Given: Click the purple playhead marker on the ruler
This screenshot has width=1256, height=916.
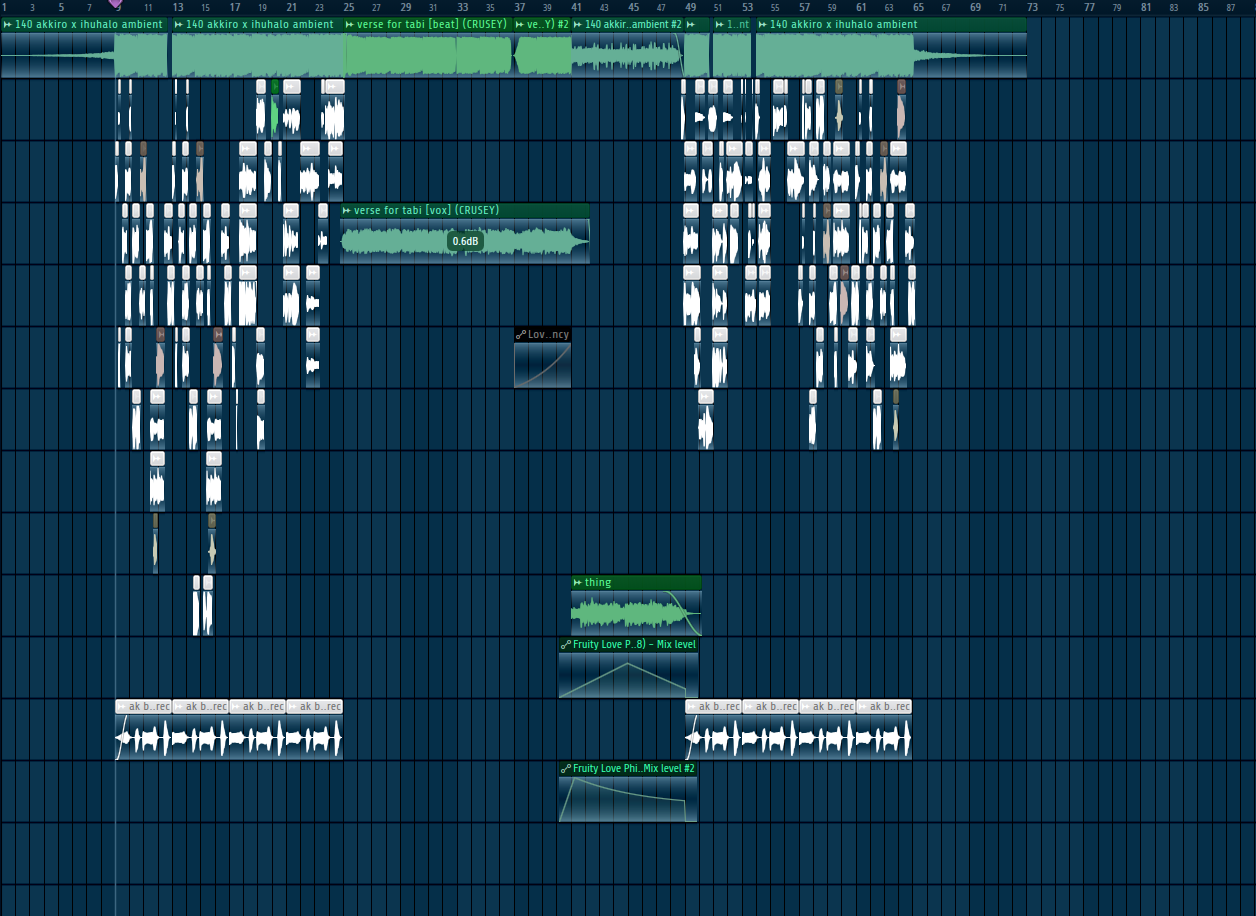Looking at the screenshot, I should [x=116, y=5].
